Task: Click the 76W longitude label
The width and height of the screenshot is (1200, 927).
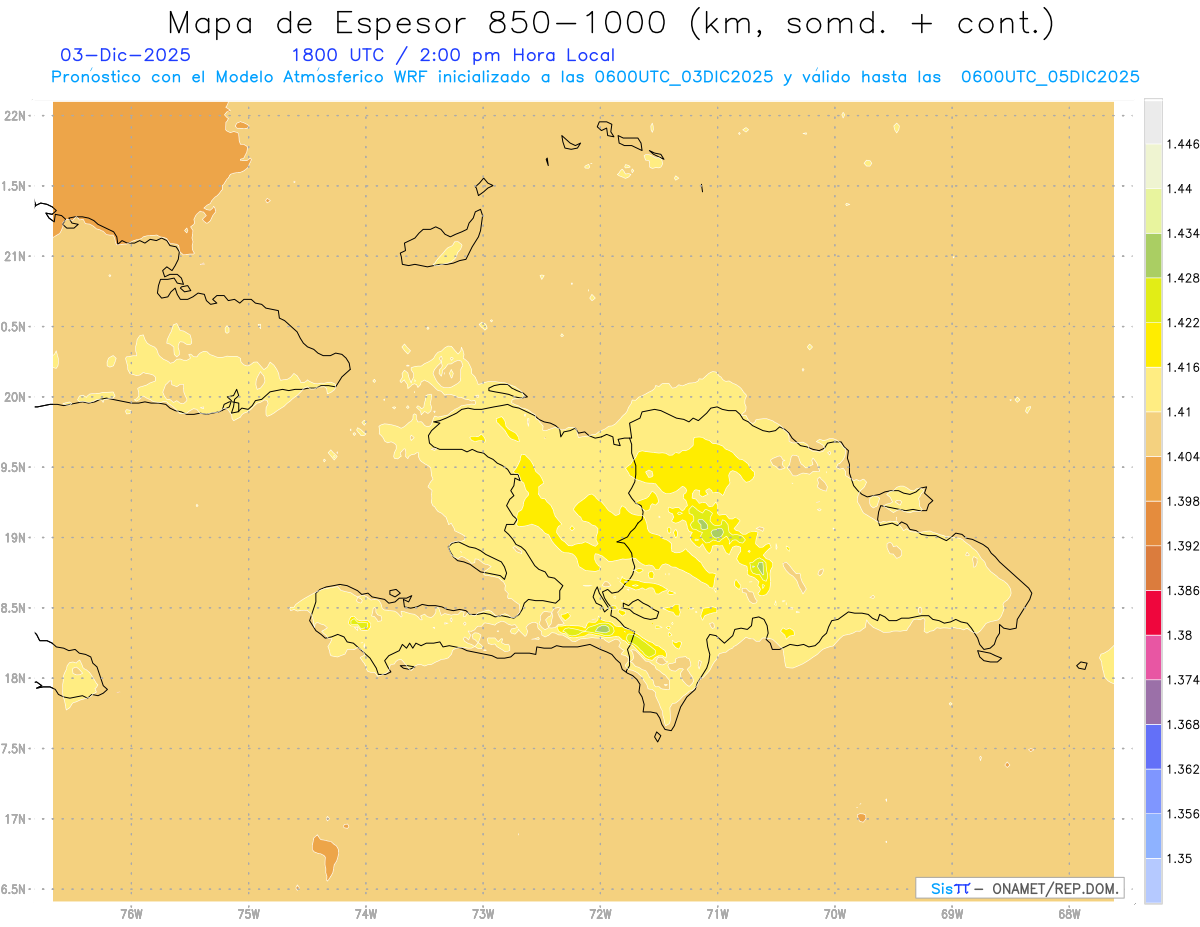Action: click(131, 913)
